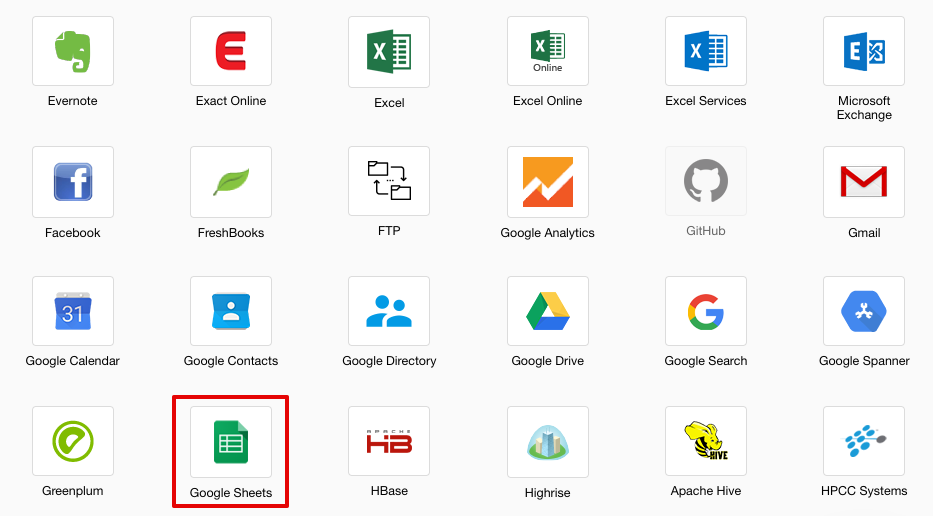This screenshot has height=516, width=933.
Task: Select the Apache Hive bee icon
Action: 706,441
